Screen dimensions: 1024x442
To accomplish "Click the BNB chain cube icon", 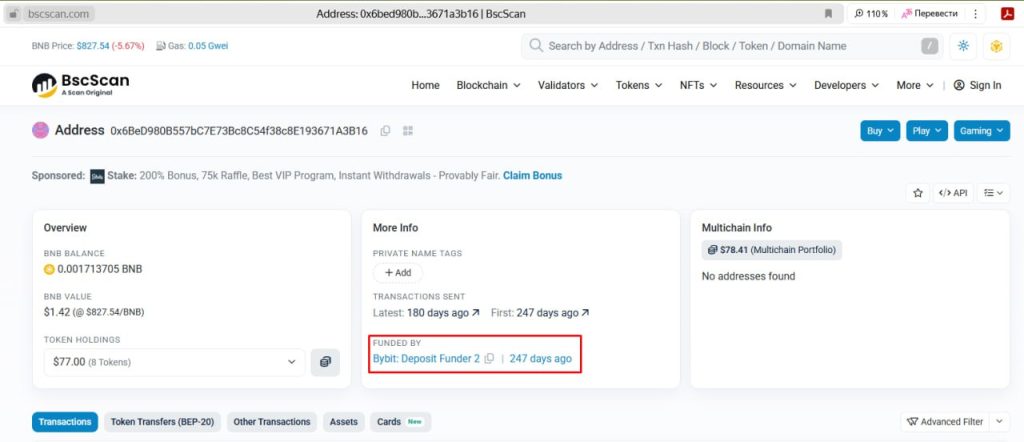I will (995, 46).
